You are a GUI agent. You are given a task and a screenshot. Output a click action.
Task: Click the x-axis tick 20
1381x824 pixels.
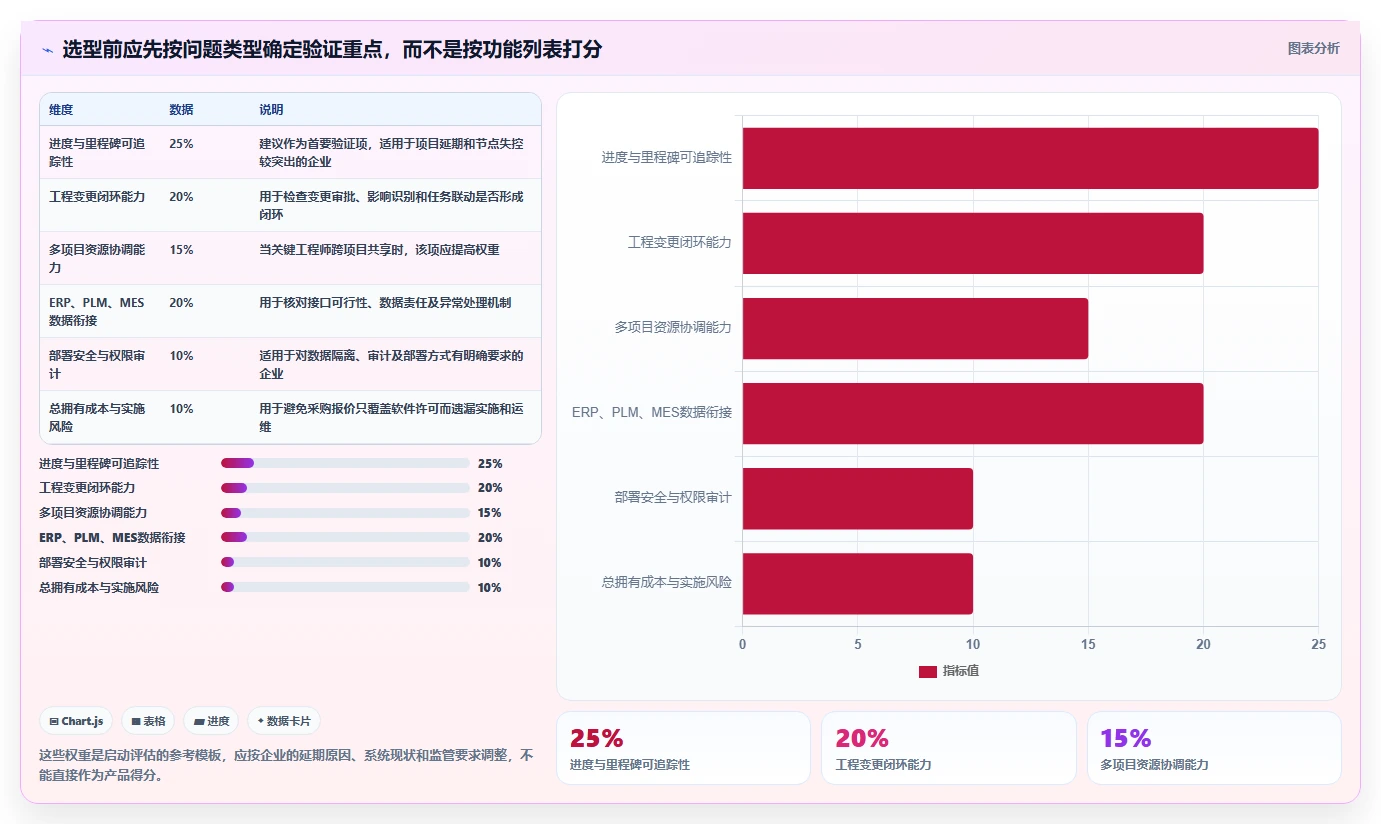pyautogui.click(x=1203, y=645)
